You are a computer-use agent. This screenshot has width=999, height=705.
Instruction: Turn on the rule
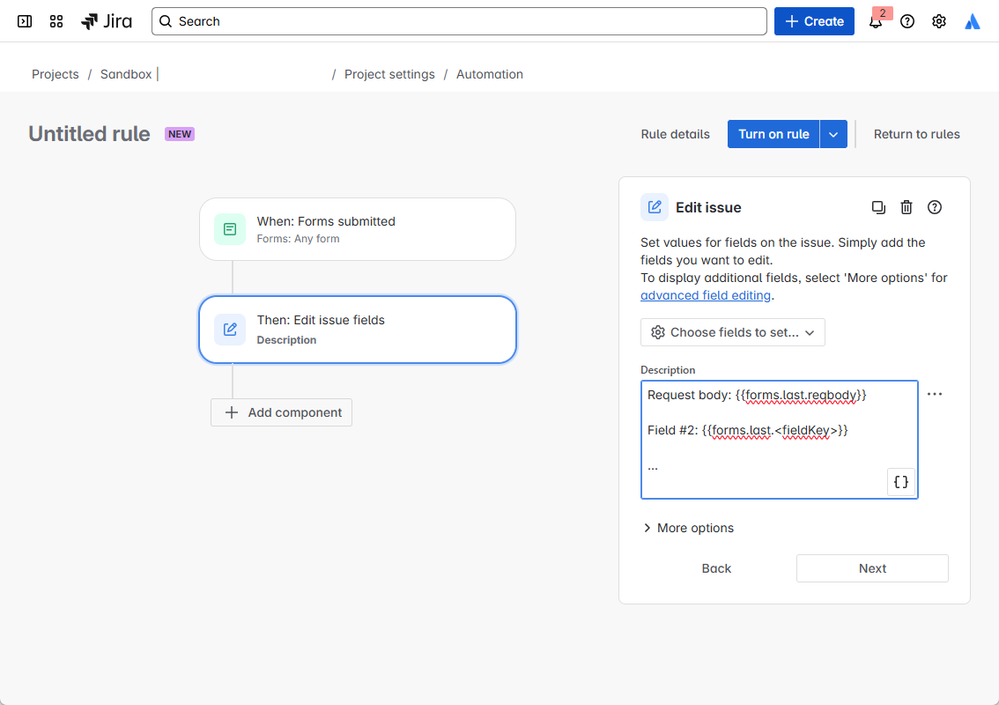[x=773, y=134]
